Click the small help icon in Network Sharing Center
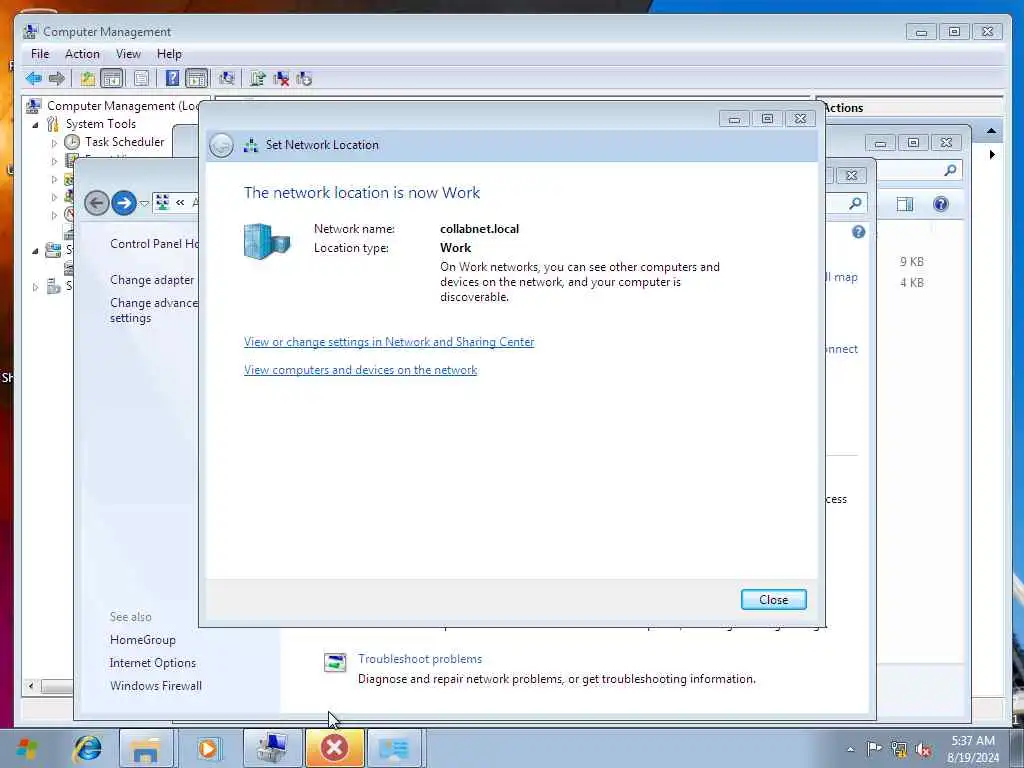 tap(859, 232)
